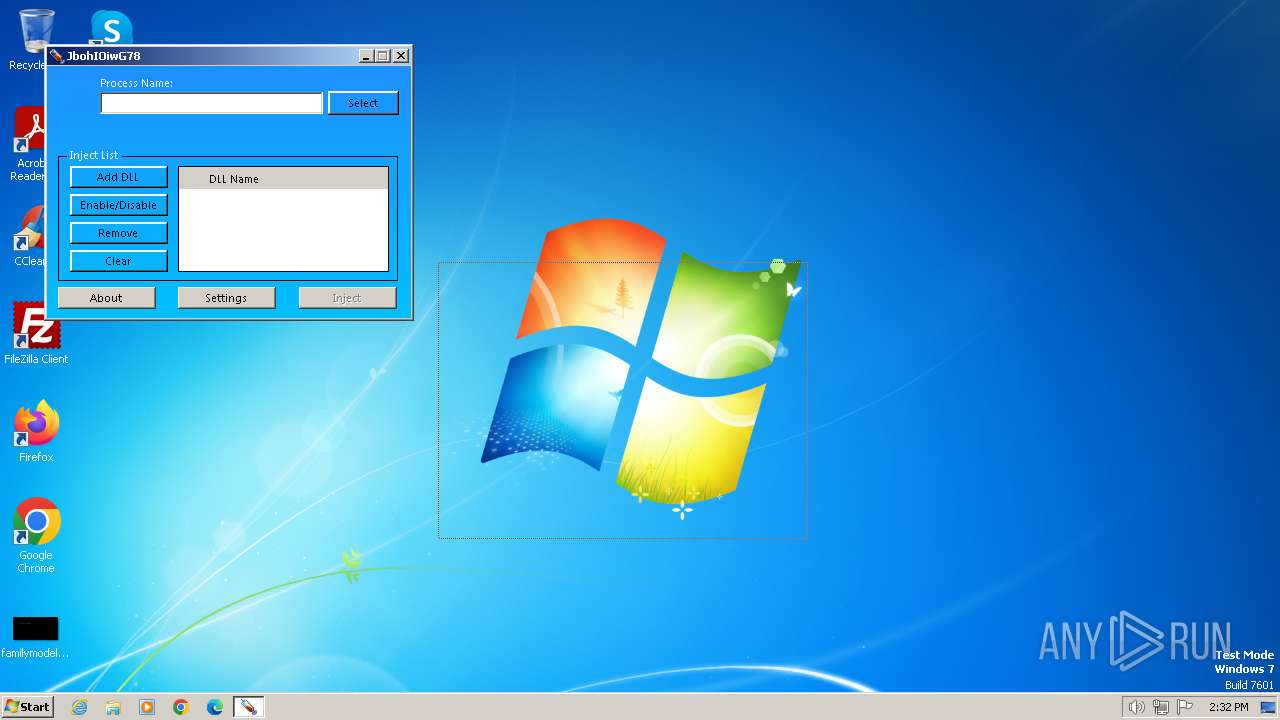
Task: Click the DLL Name column header
Action: point(283,179)
